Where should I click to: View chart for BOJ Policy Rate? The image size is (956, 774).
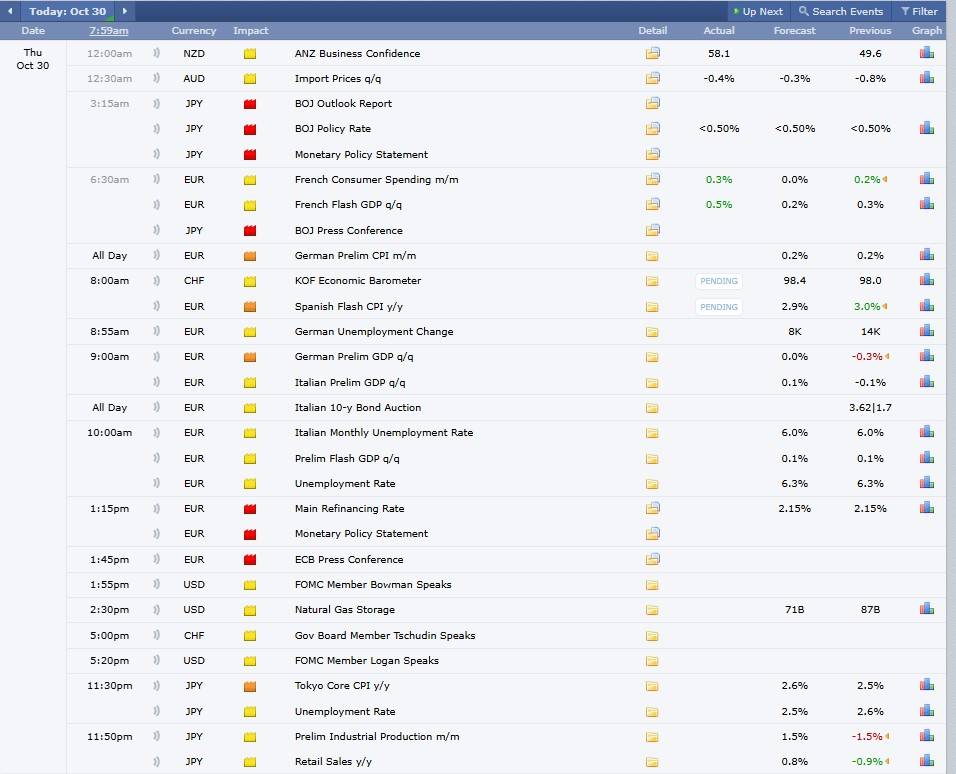click(926, 128)
